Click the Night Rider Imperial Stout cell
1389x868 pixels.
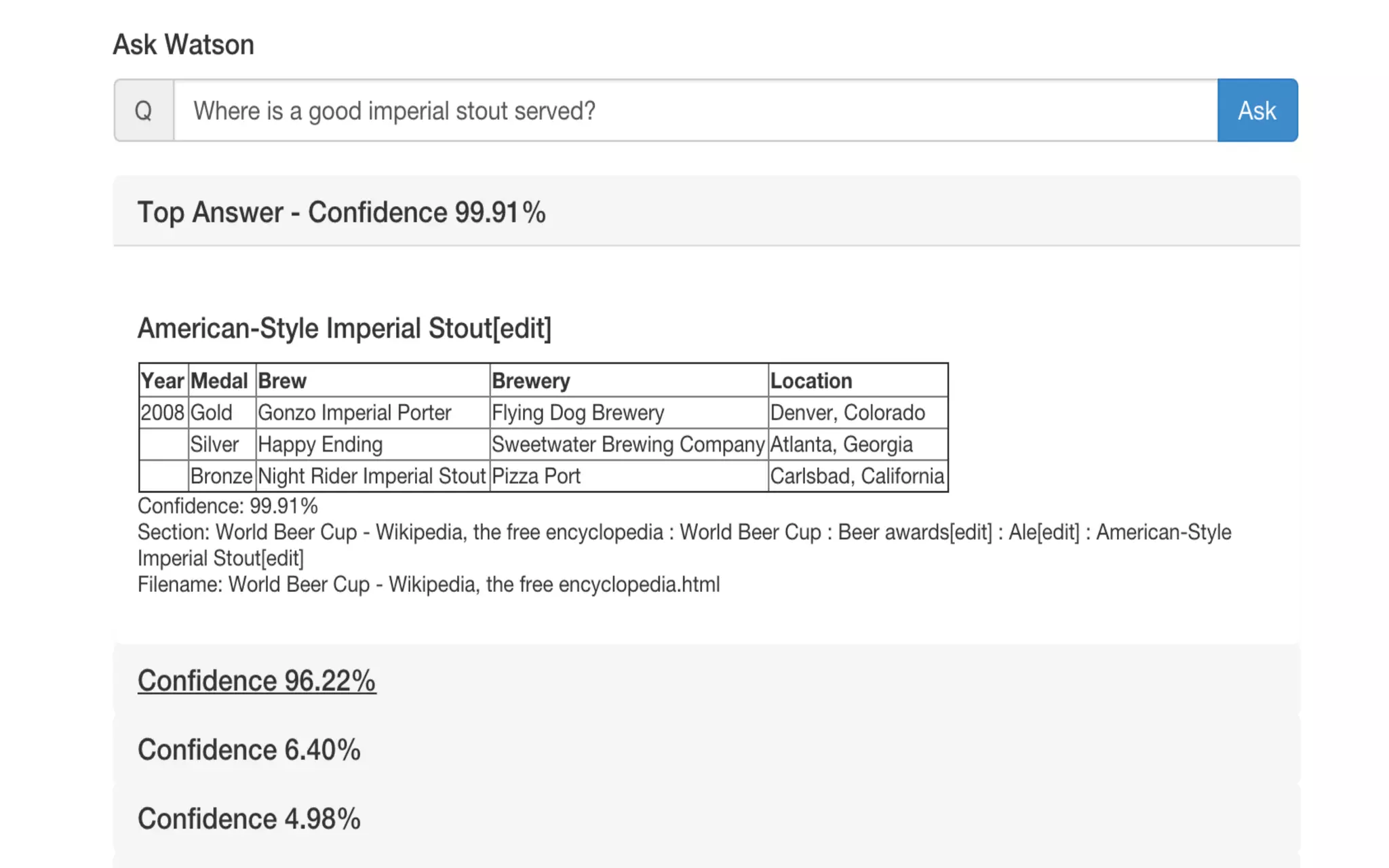click(x=372, y=476)
